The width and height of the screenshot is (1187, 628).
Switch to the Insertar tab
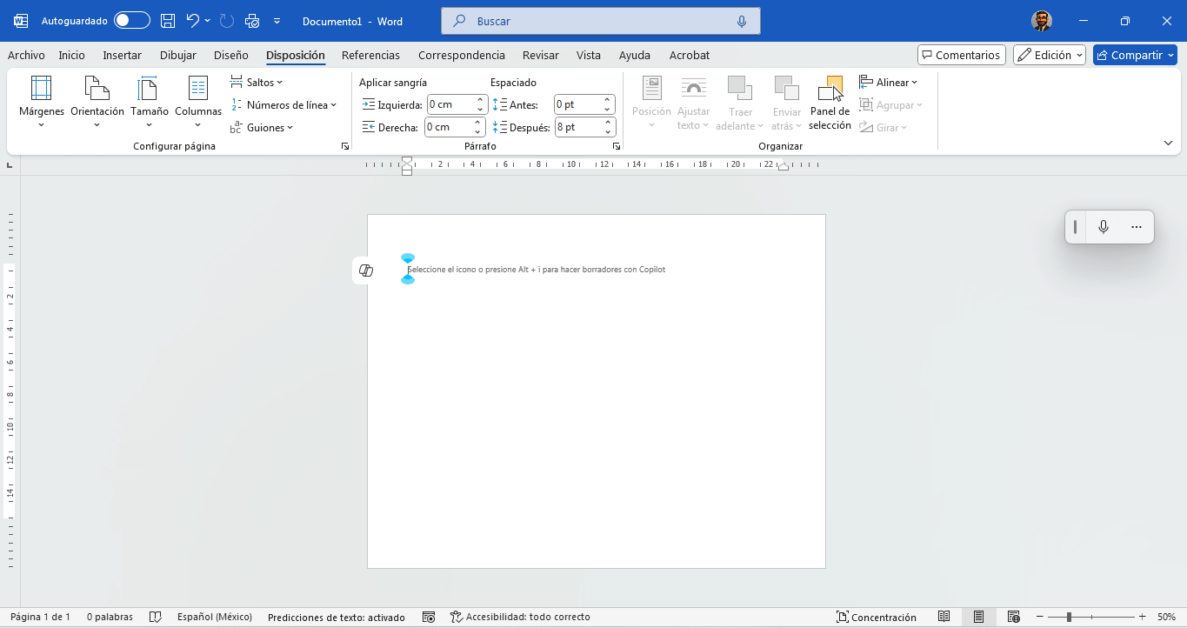(122, 55)
